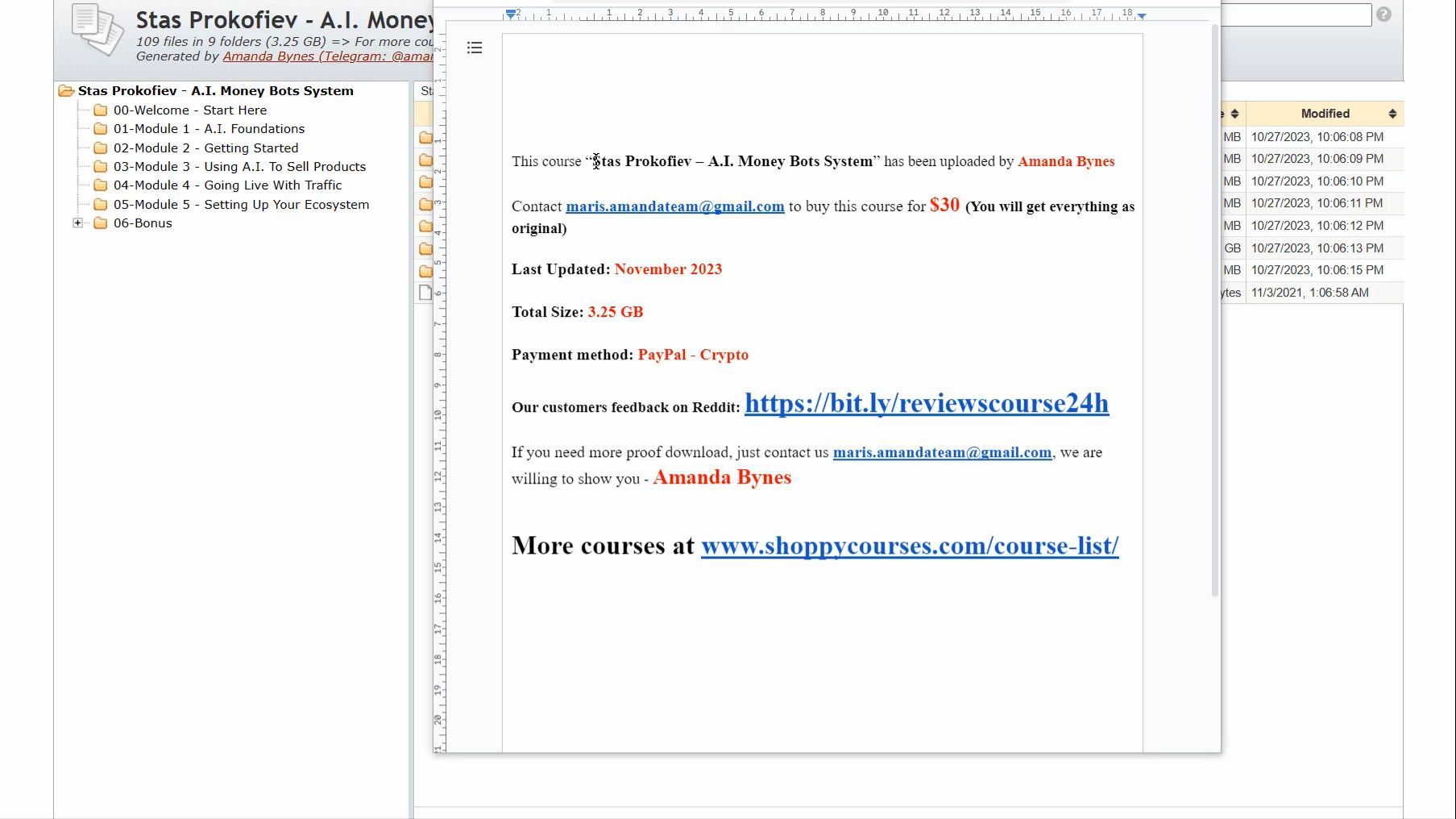Click the document vertical scrollbar
1456x819 pixels.
coord(1215,310)
